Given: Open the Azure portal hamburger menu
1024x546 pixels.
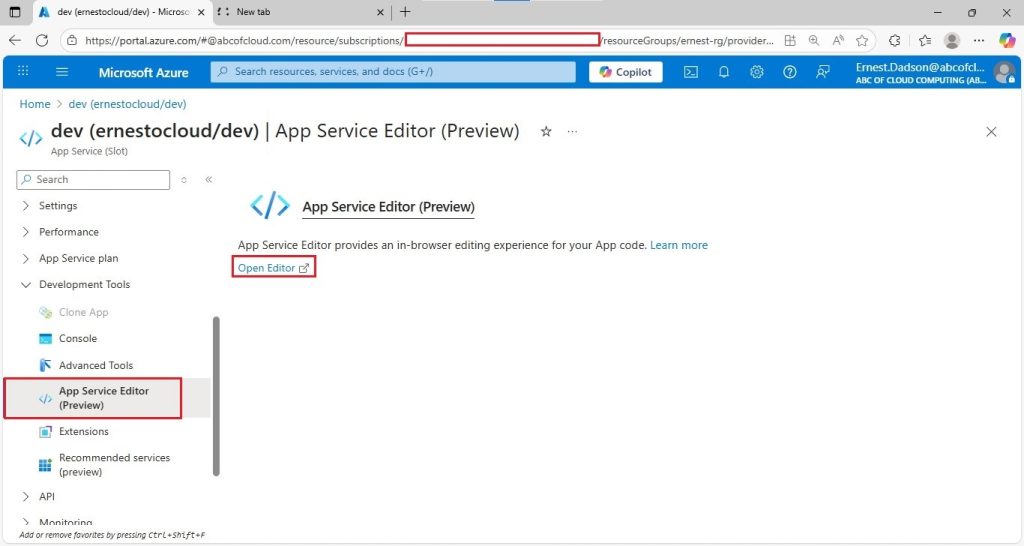Looking at the screenshot, I should point(62,72).
